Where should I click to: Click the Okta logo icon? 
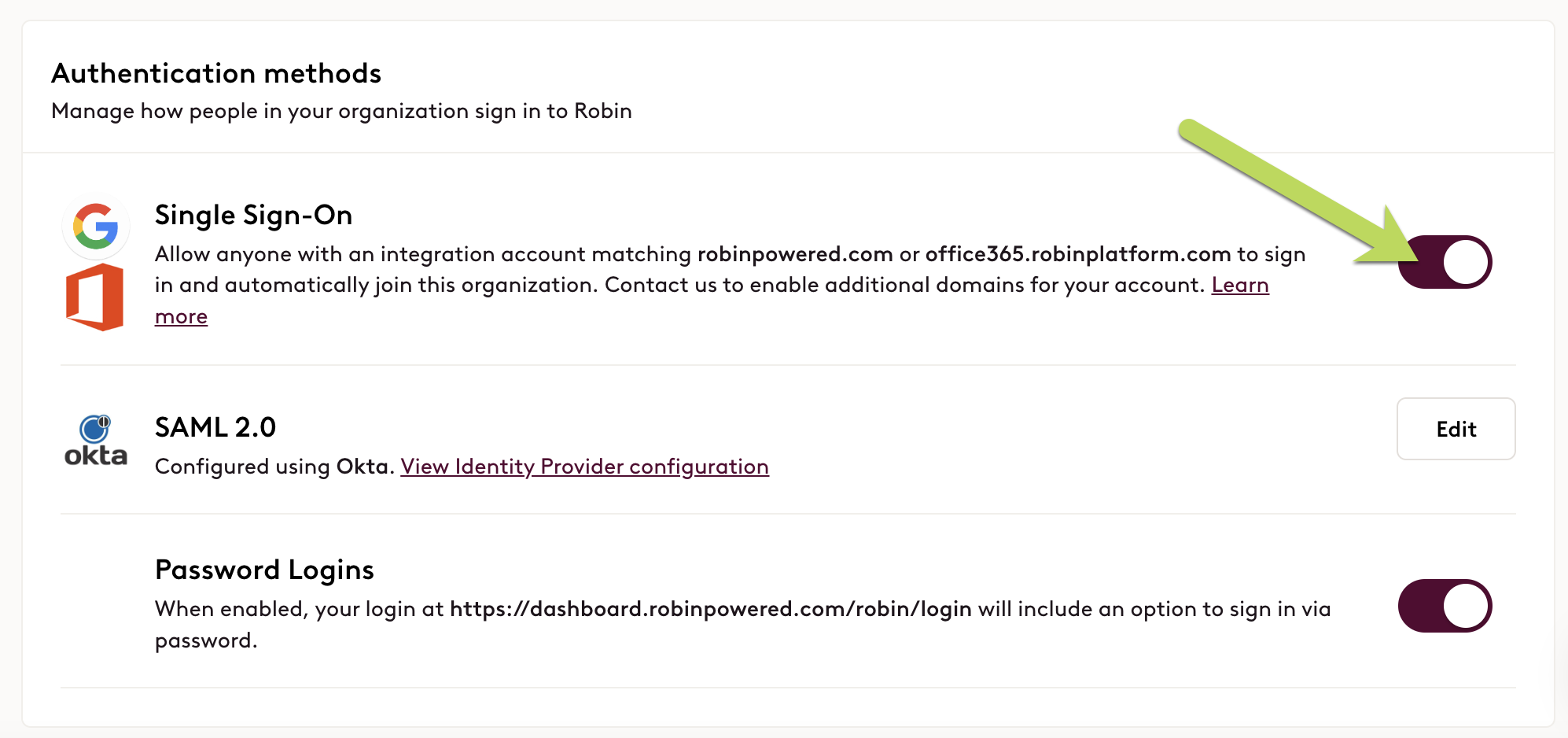point(96,441)
